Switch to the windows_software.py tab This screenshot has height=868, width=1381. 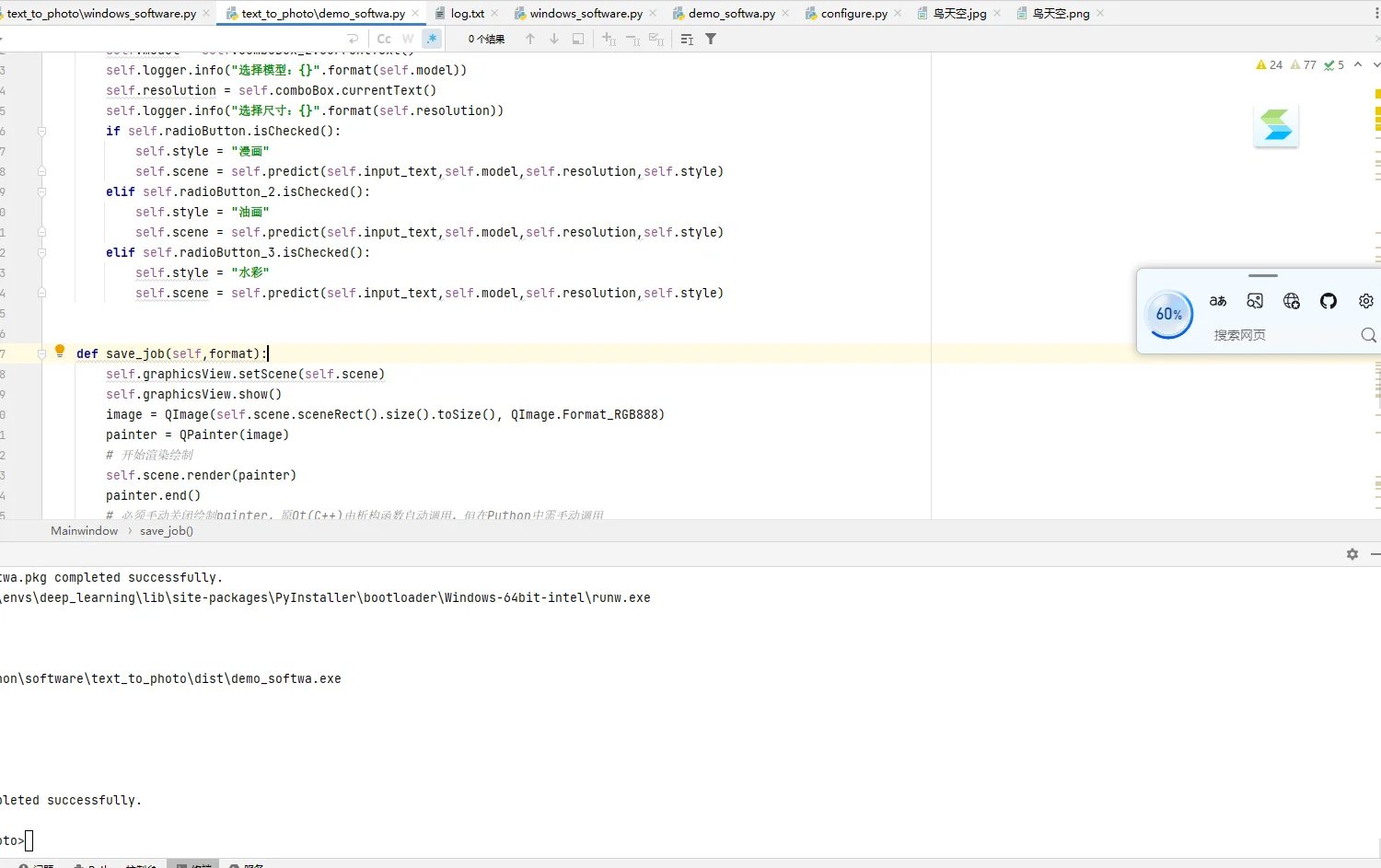click(x=586, y=14)
